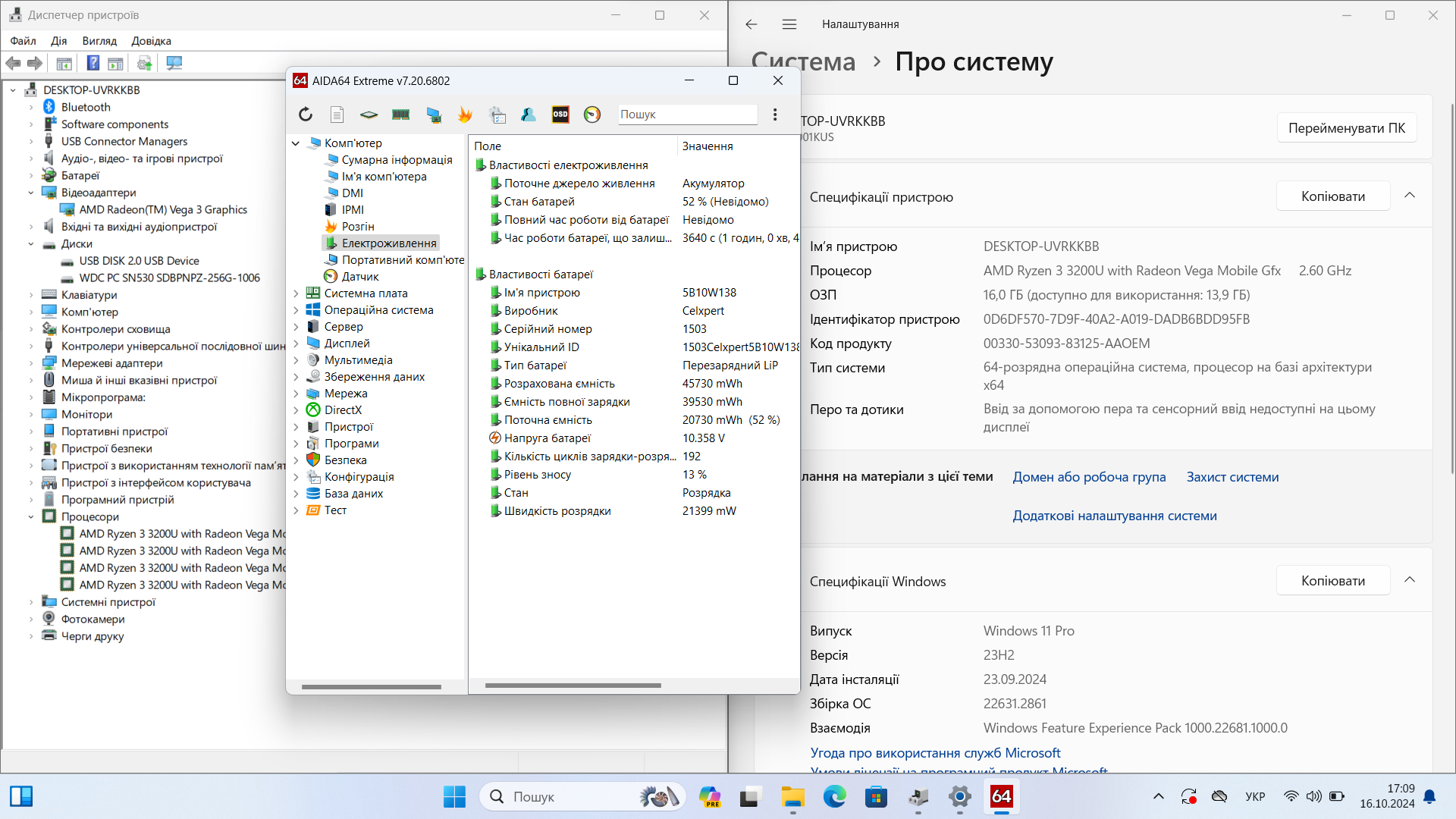Select Датчик item in AIDA64 tree
The image size is (1456, 819).
[x=359, y=277]
